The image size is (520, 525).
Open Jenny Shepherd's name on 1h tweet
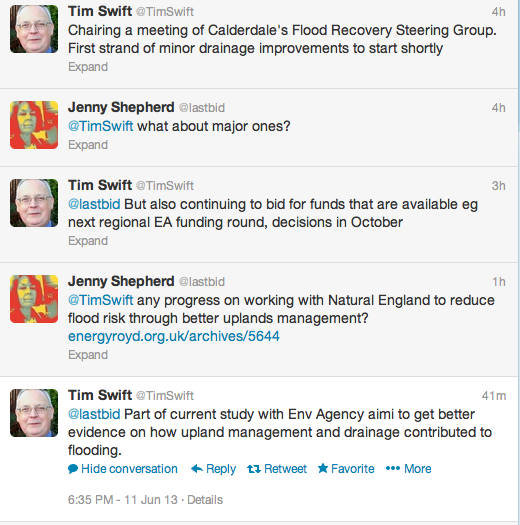coord(121,281)
